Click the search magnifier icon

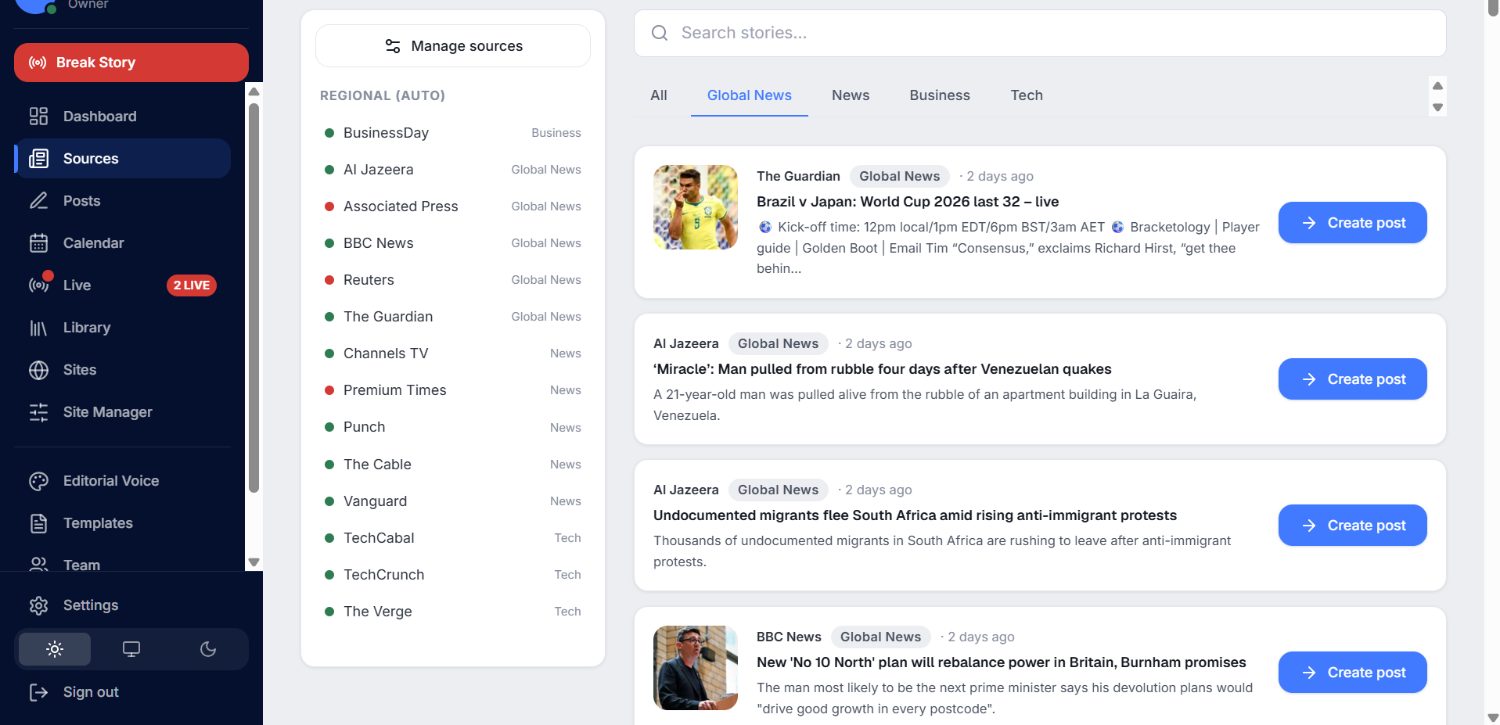[x=659, y=33]
